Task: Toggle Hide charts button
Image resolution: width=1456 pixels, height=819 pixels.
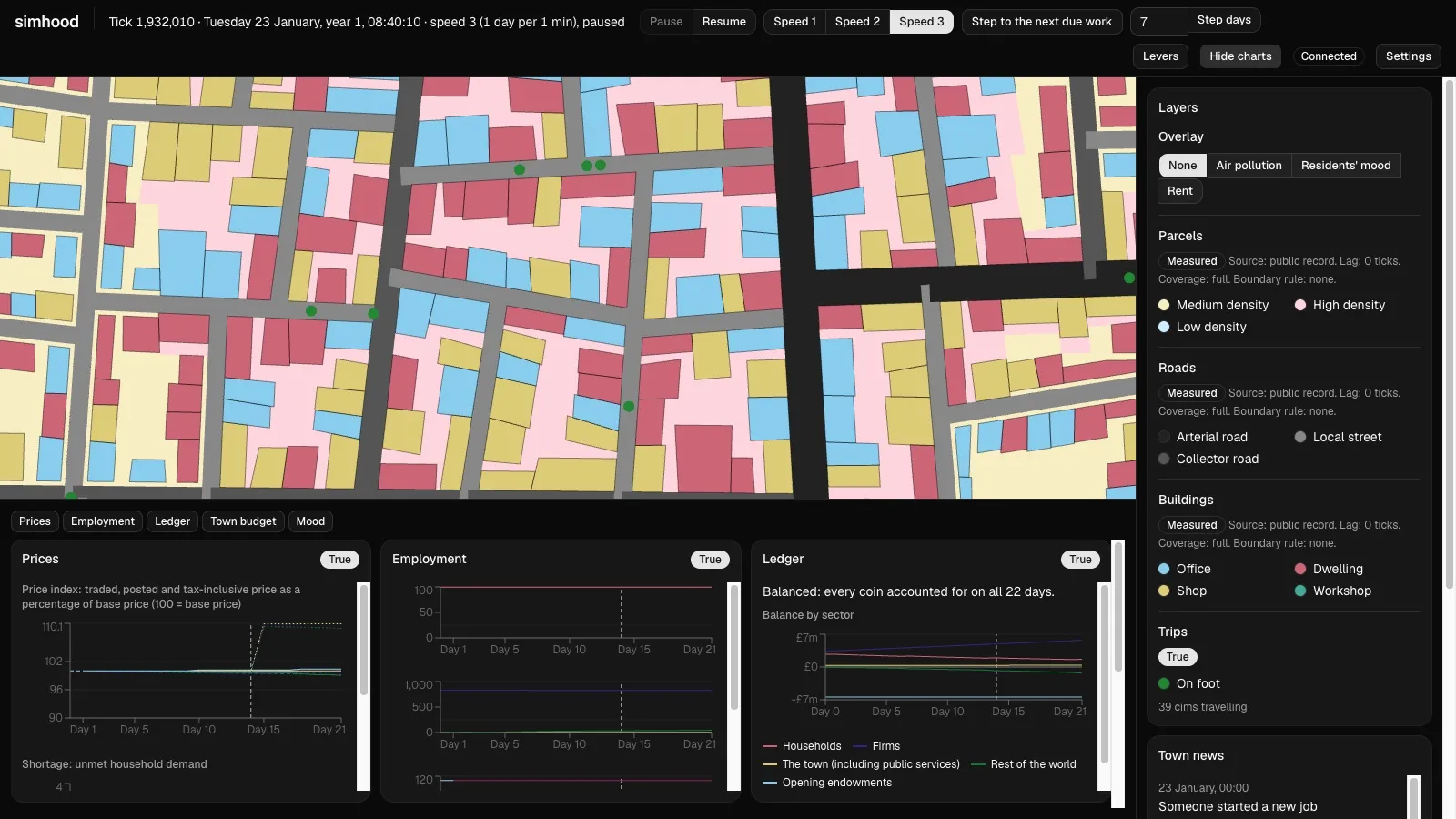Action: 1240,56
